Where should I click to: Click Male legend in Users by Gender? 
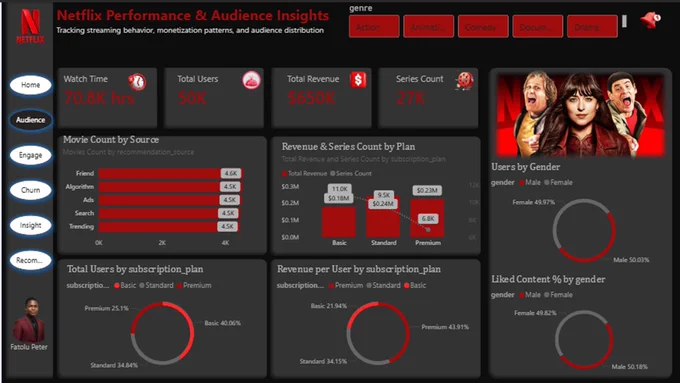click(x=530, y=183)
